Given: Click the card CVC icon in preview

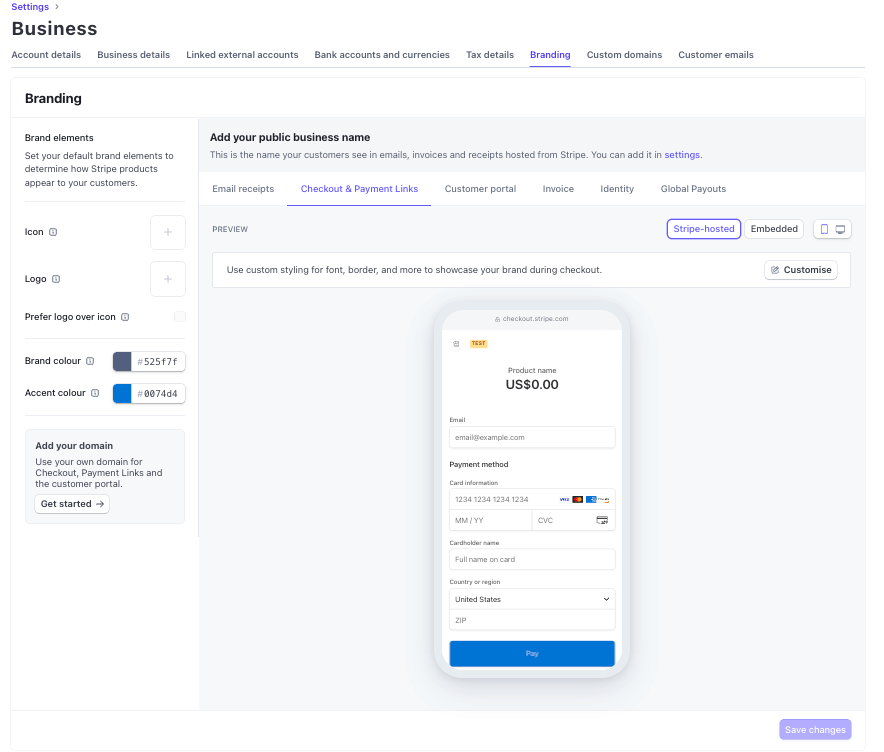Looking at the screenshot, I should click(602, 520).
